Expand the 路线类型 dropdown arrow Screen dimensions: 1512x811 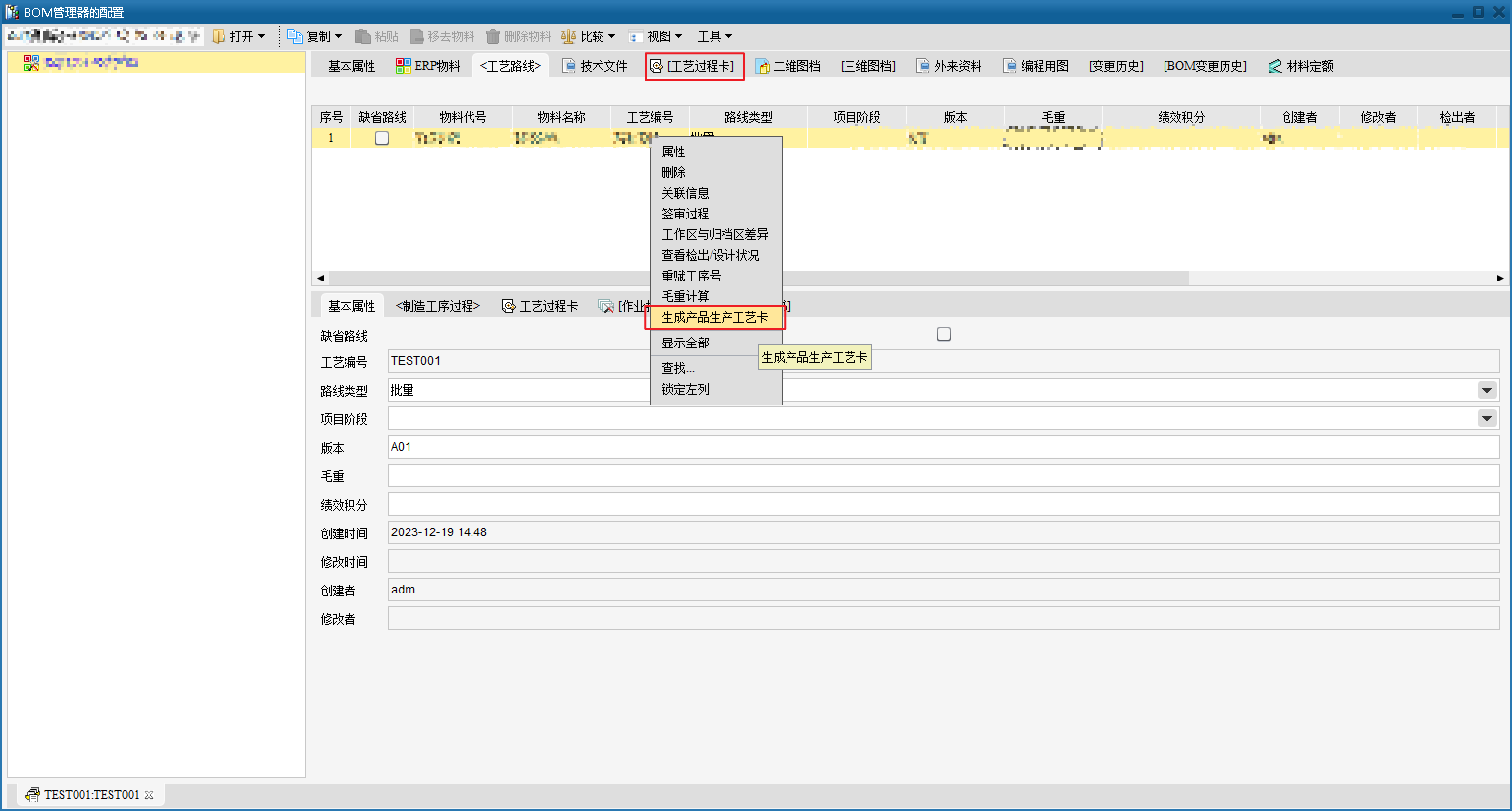(1486, 390)
